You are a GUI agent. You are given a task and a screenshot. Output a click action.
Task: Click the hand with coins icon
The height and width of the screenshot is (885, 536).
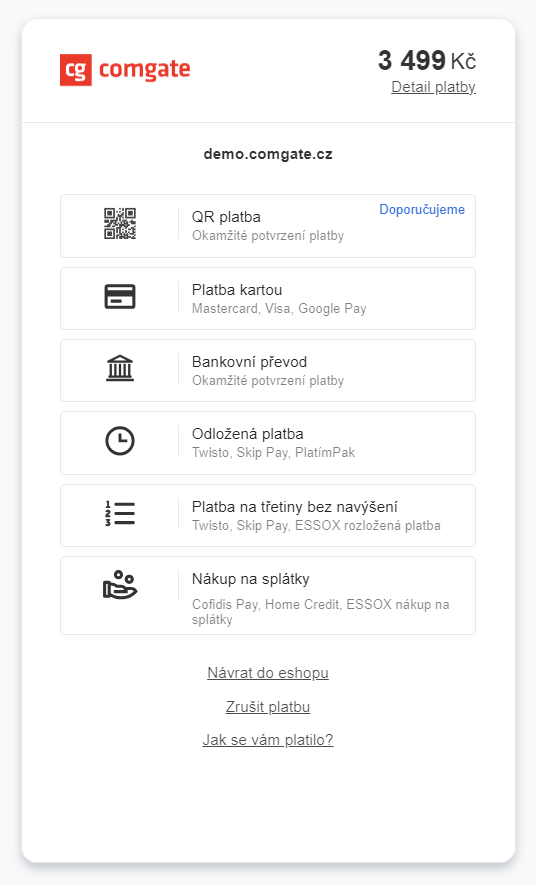[x=120, y=585]
